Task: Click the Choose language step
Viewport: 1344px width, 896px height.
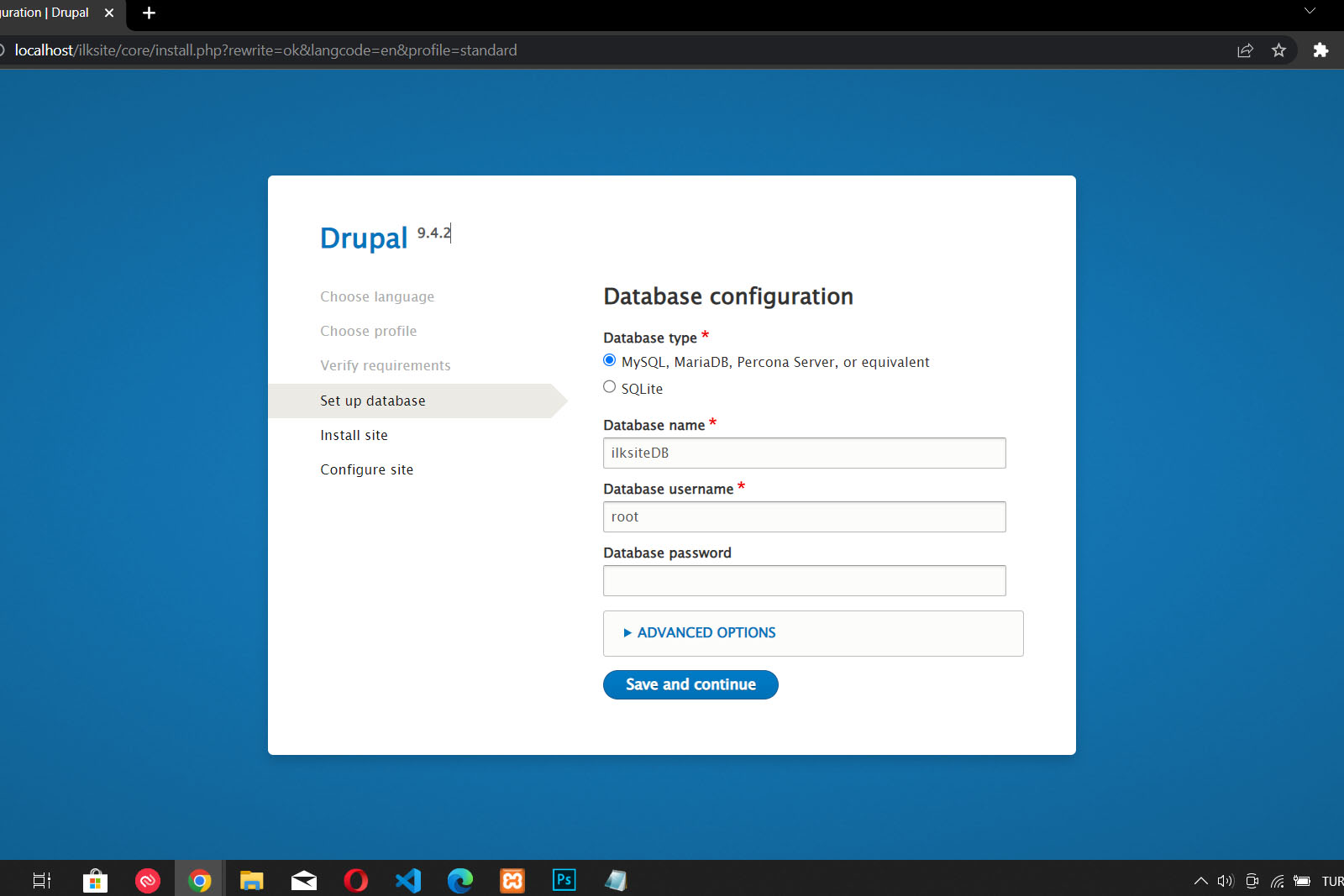Action: click(377, 296)
